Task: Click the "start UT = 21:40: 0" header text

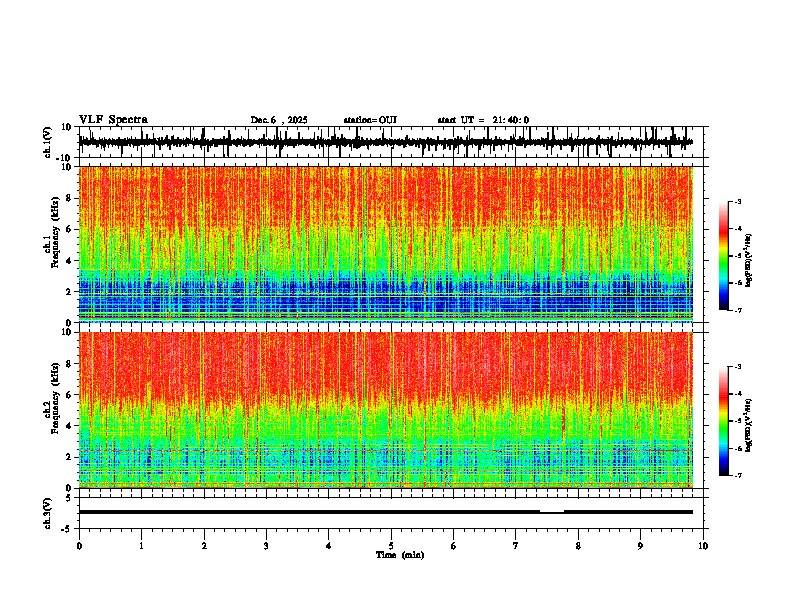Action: point(483,120)
